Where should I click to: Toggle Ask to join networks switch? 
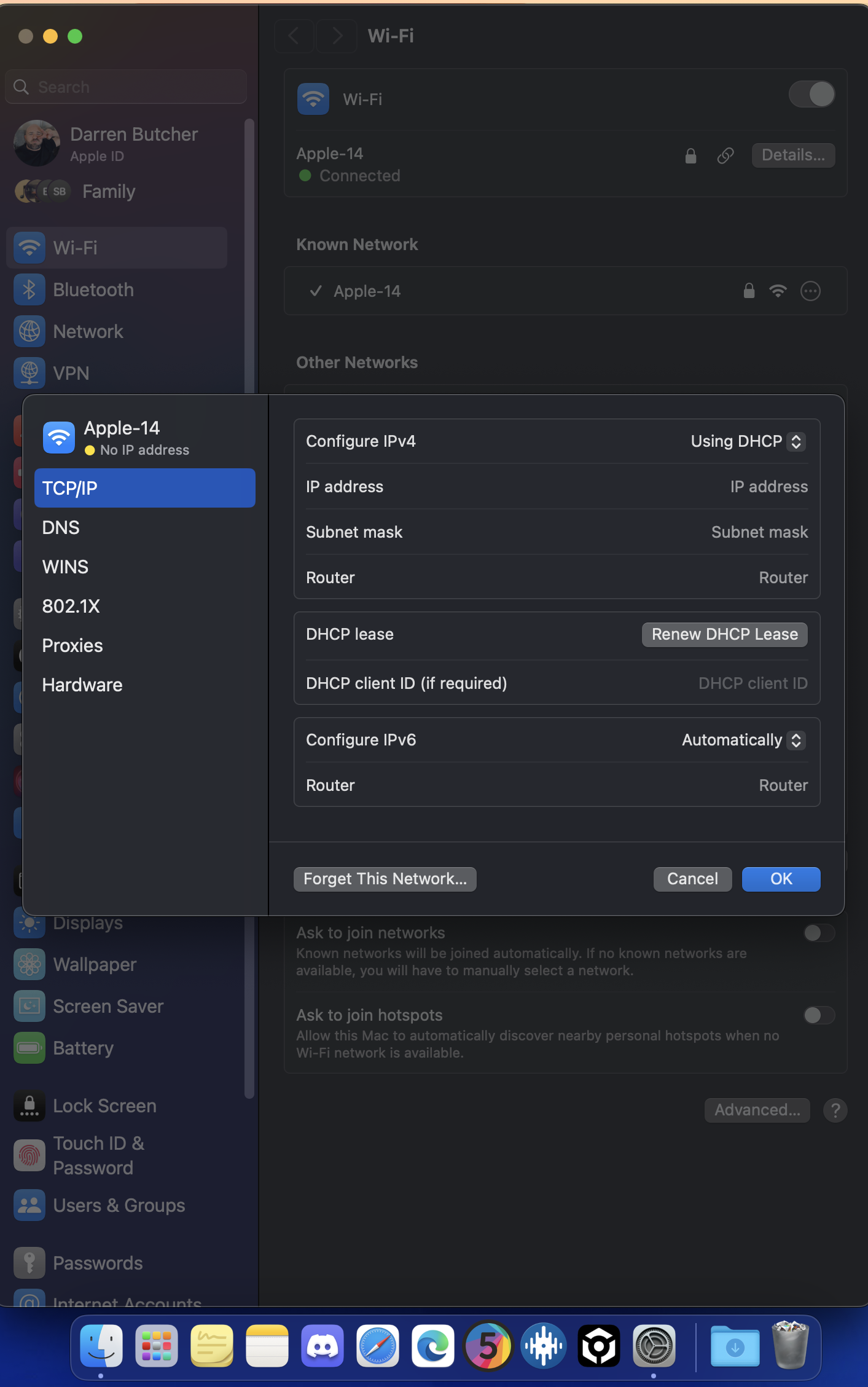(819, 933)
